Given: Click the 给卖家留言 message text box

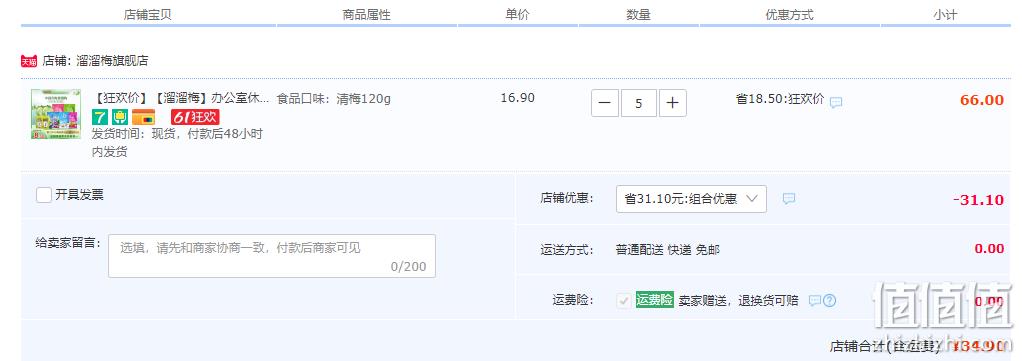Looking at the screenshot, I should (272, 256).
